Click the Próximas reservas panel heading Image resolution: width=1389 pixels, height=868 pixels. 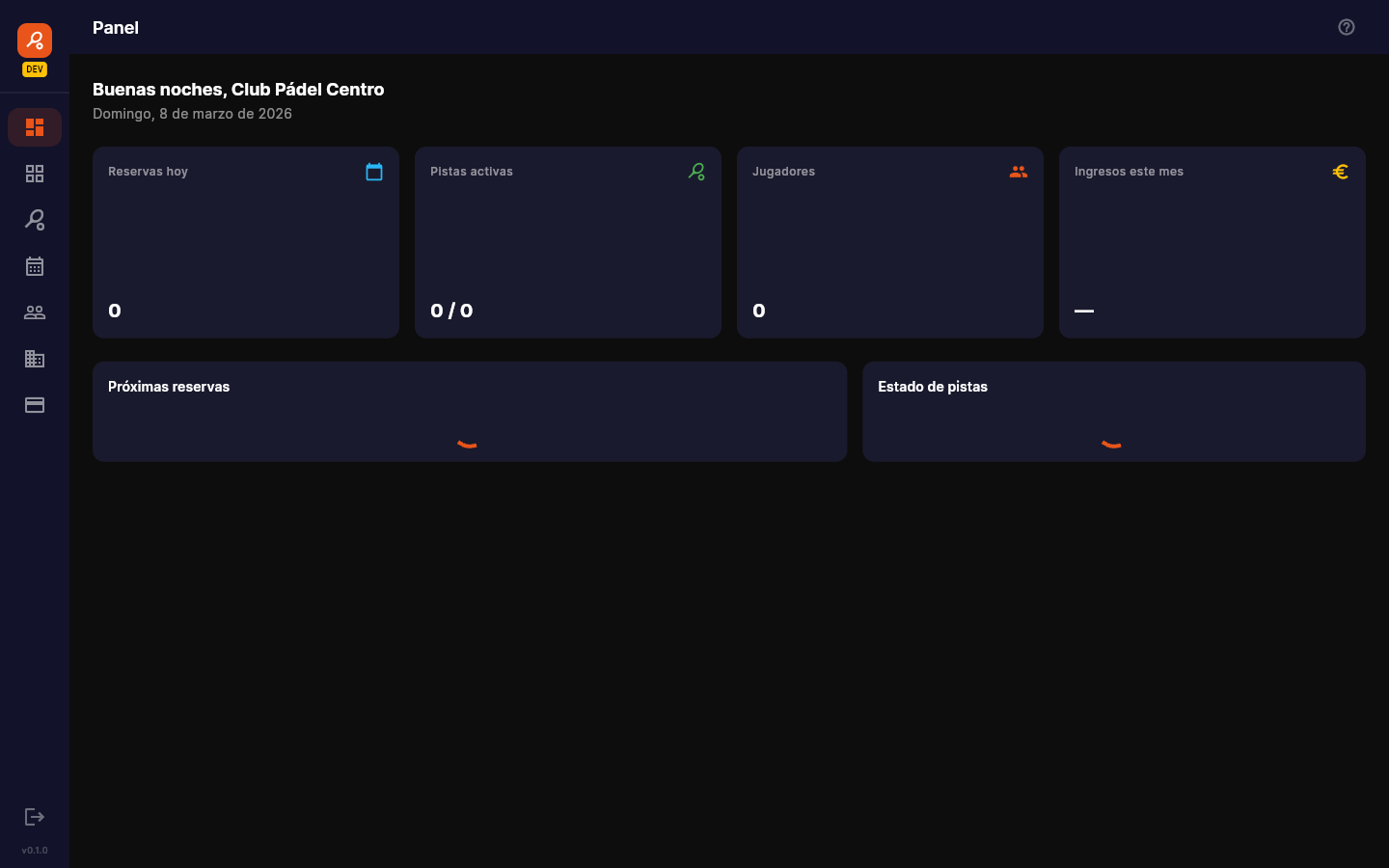[x=168, y=387]
